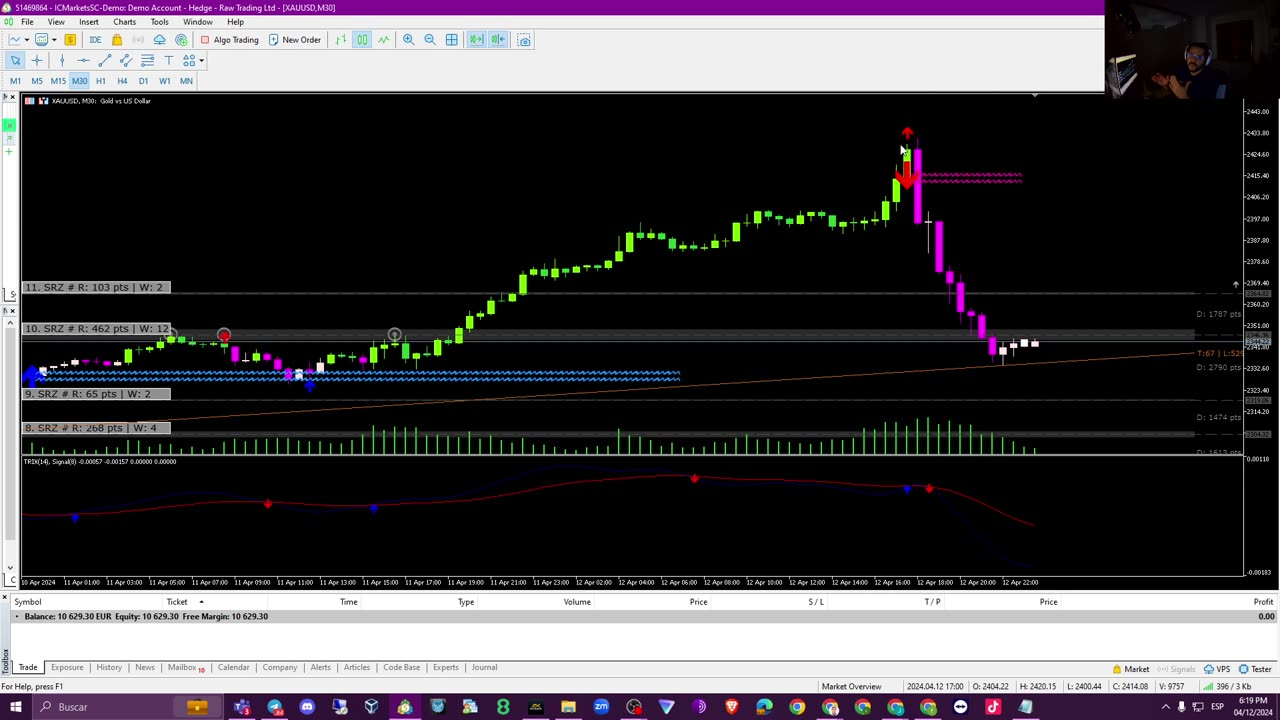
Task: Open the IDE MetaEditor button
Action: click(x=95, y=40)
